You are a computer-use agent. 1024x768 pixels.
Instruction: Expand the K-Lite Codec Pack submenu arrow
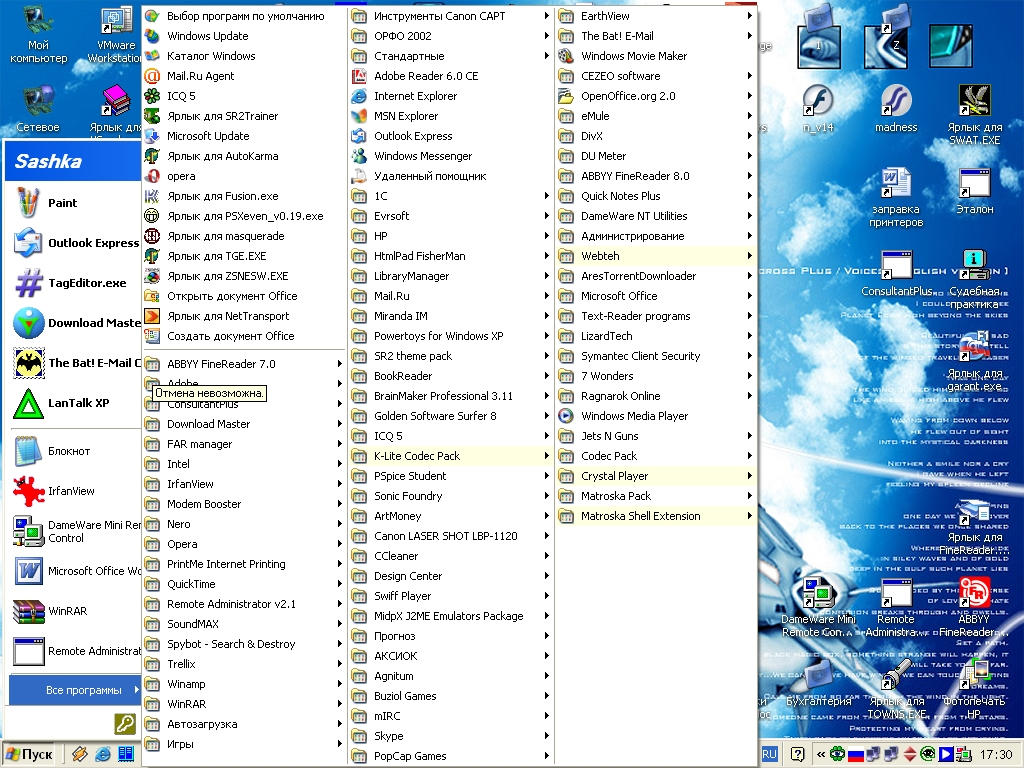tap(547, 456)
